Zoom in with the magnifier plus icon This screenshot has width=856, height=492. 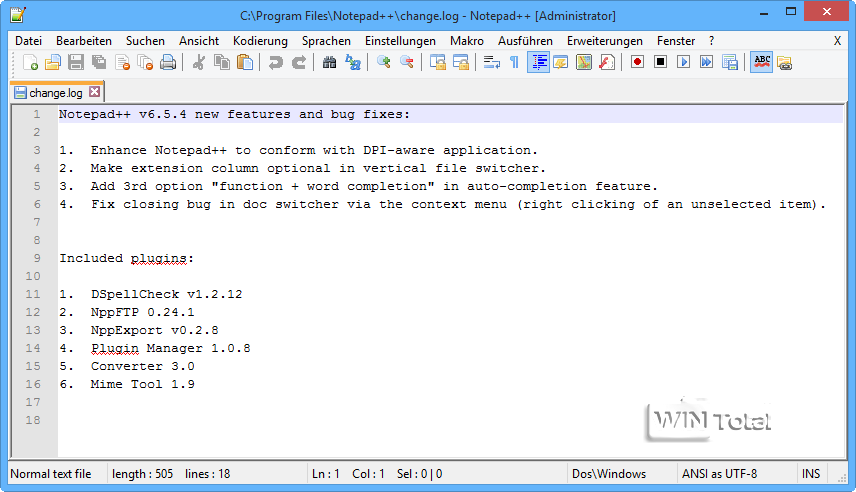pos(384,62)
